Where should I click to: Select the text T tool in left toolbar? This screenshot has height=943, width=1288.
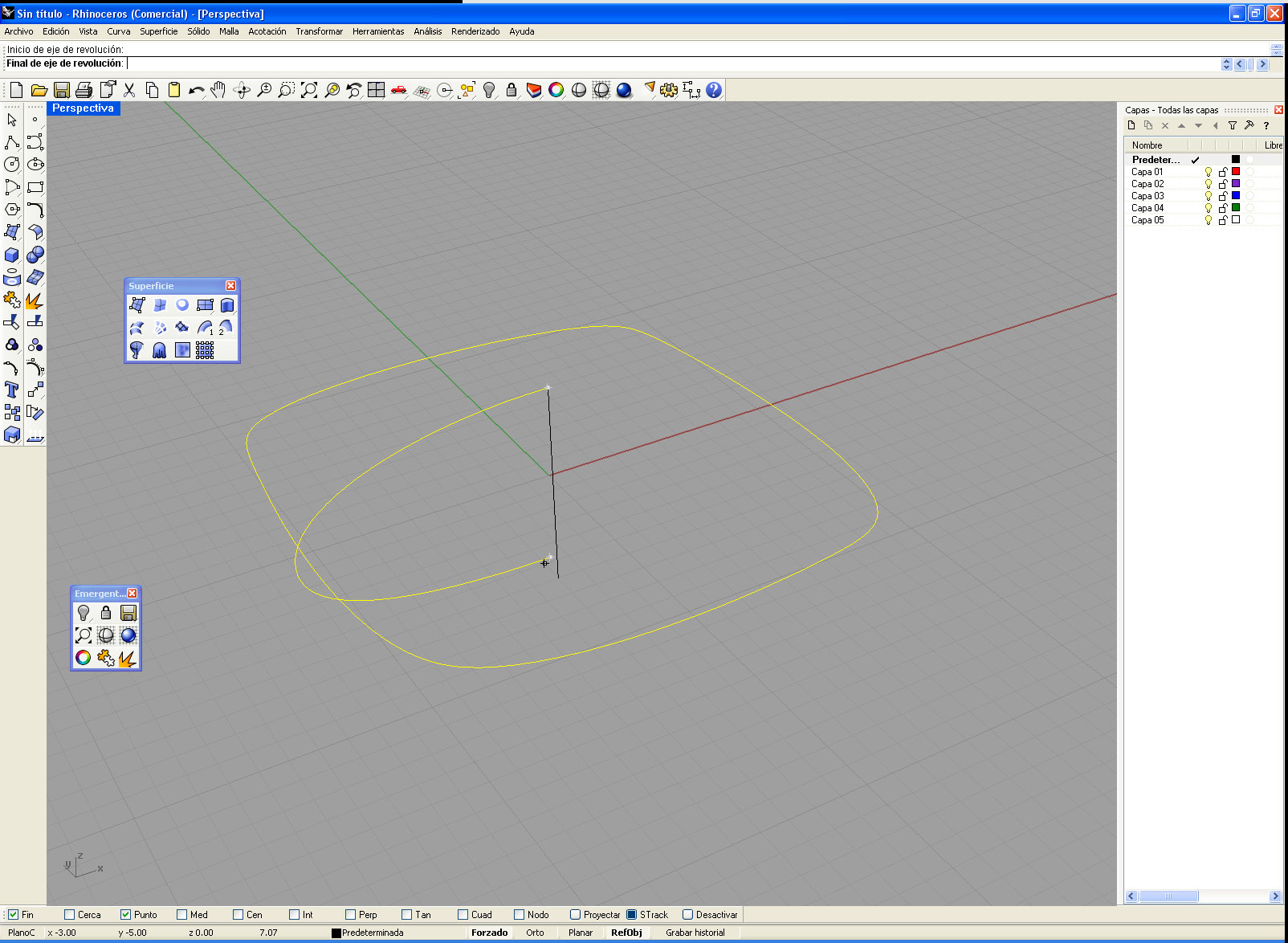(x=12, y=390)
